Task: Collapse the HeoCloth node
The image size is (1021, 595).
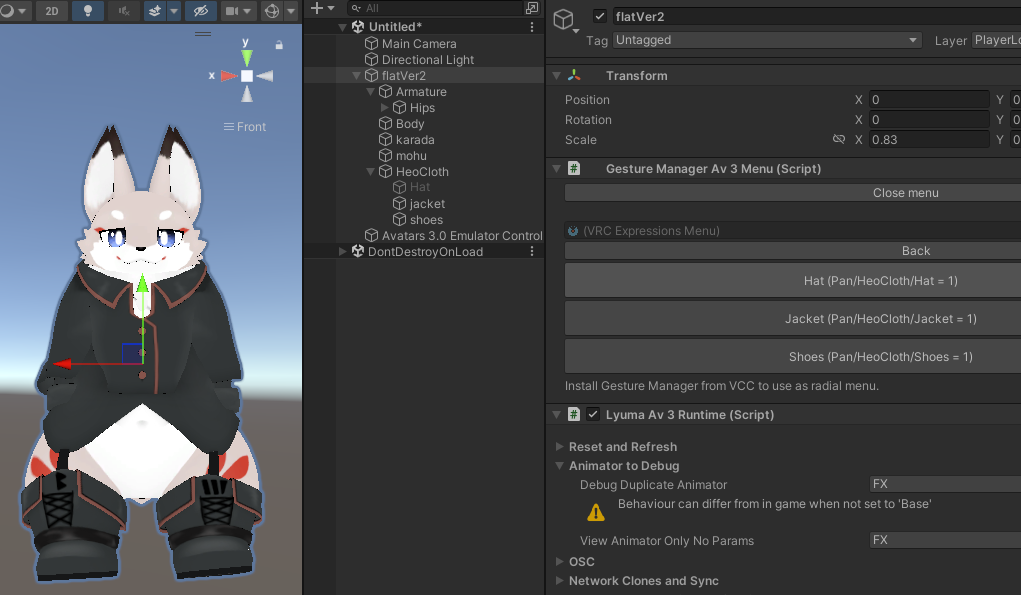Action: (371, 172)
